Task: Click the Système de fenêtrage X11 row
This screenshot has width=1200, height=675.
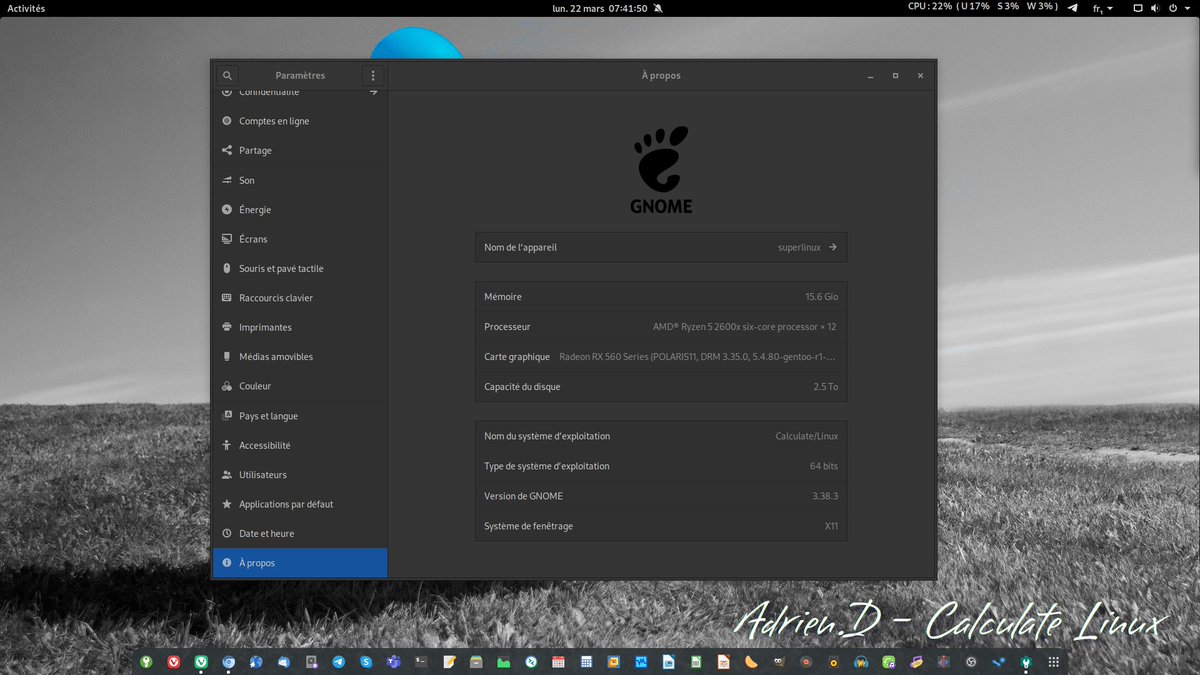Action: tap(661, 526)
